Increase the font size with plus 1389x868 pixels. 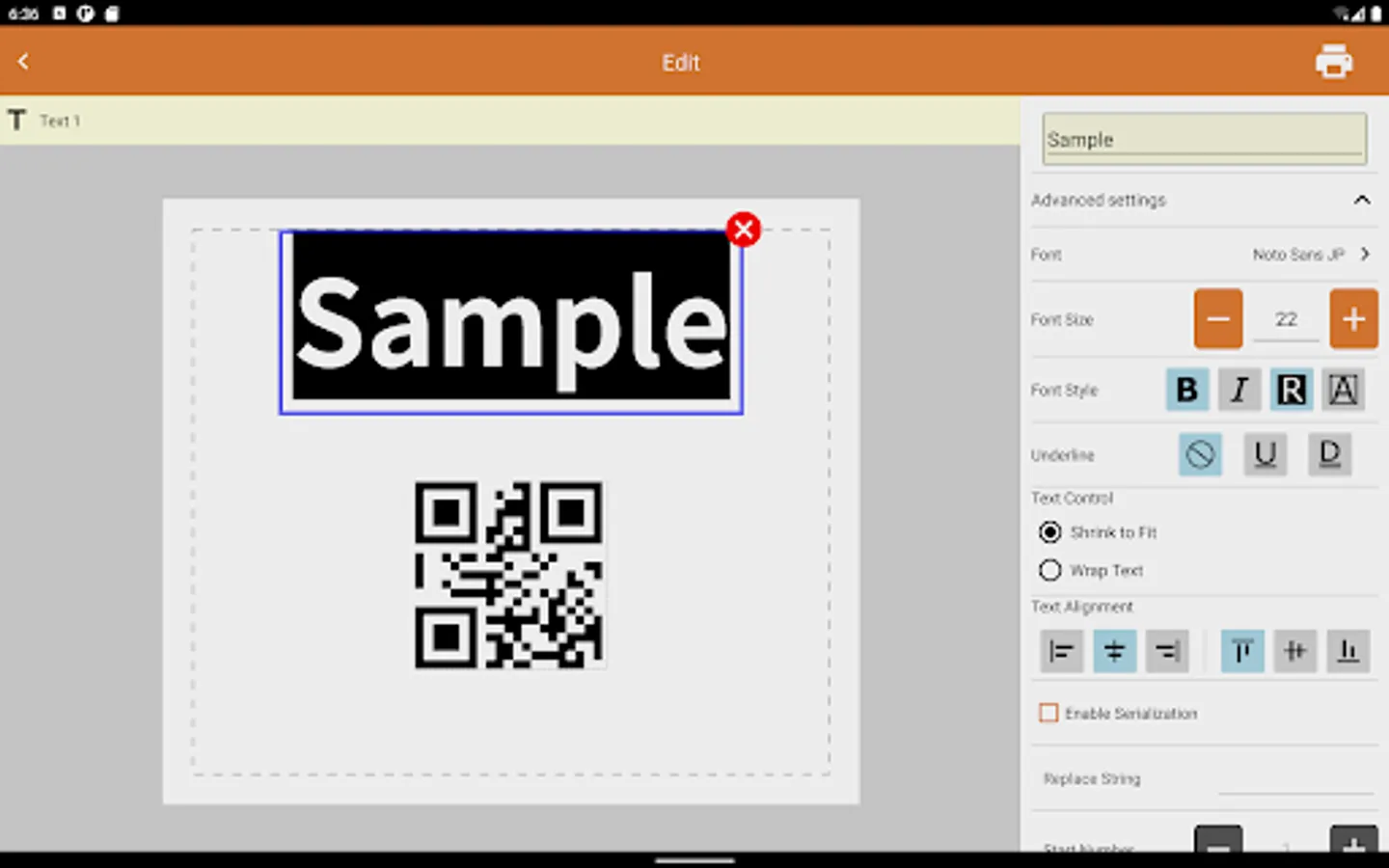click(x=1353, y=318)
